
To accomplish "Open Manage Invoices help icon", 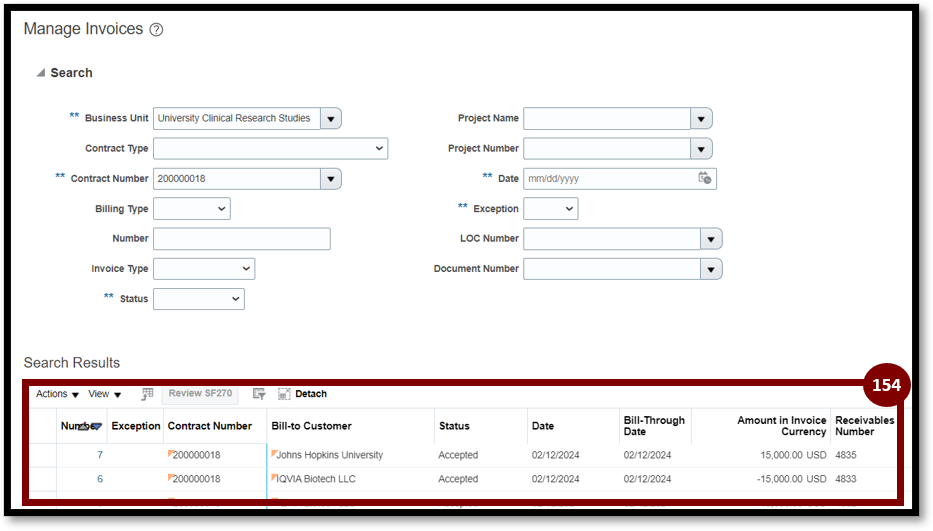I will [156, 29].
